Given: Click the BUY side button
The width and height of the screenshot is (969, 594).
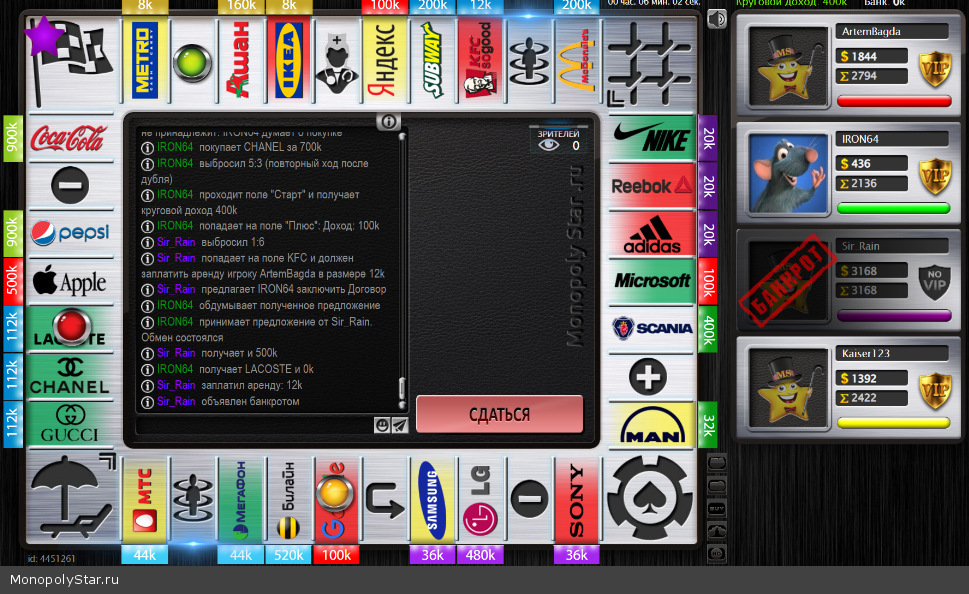Looking at the screenshot, I should (717, 509).
